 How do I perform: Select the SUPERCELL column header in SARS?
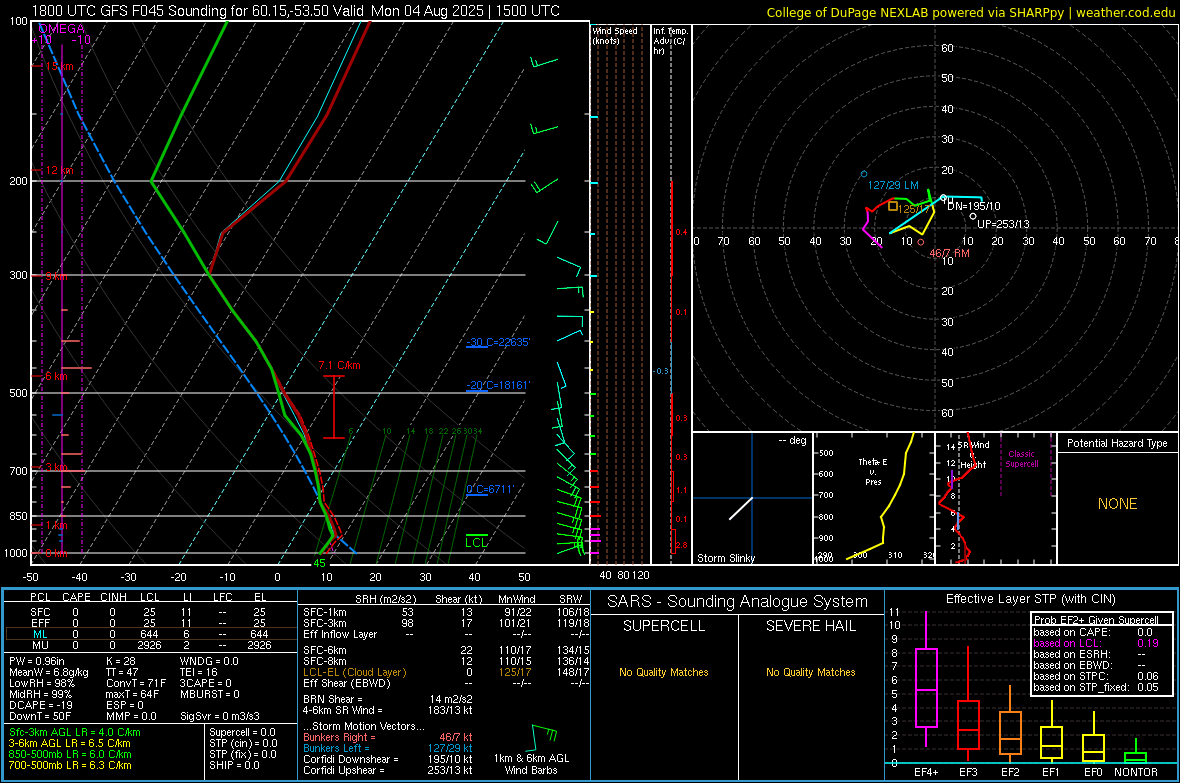[x=664, y=626]
